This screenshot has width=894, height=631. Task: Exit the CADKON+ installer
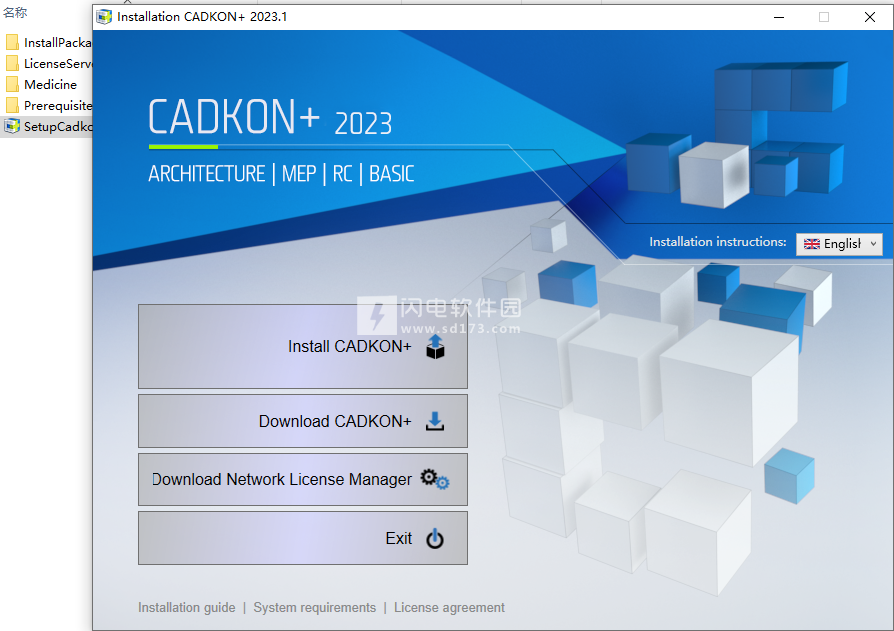coord(303,538)
